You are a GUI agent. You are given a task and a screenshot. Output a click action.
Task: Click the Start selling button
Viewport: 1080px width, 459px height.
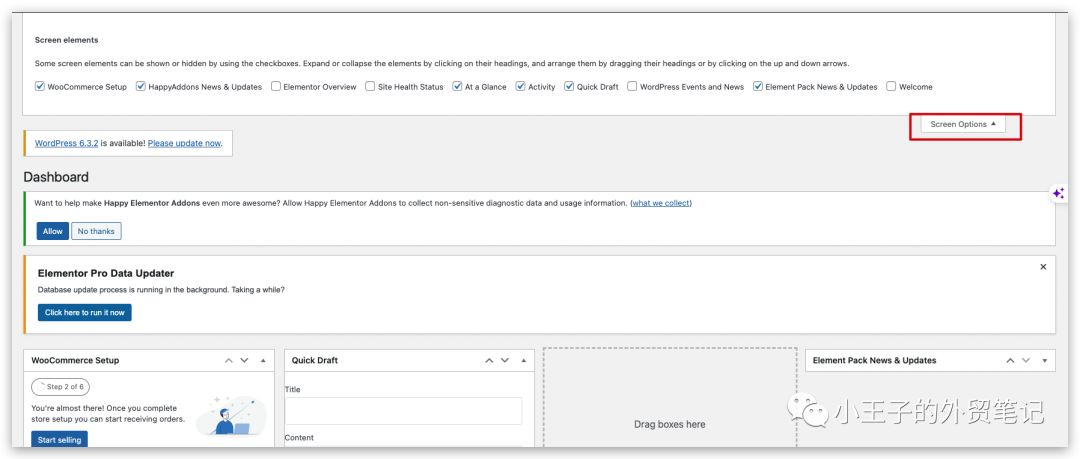tap(59, 440)
